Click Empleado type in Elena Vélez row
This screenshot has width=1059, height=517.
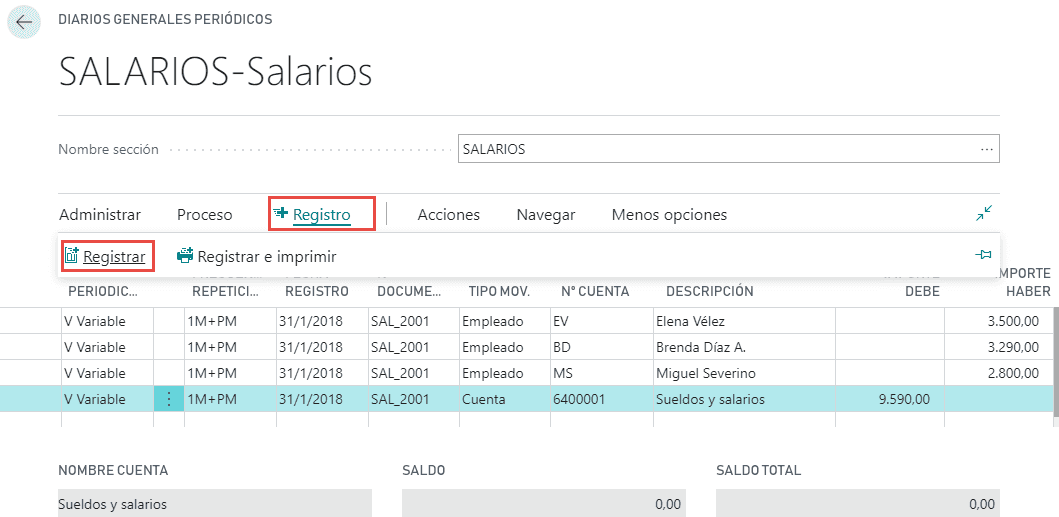point(504,322)
